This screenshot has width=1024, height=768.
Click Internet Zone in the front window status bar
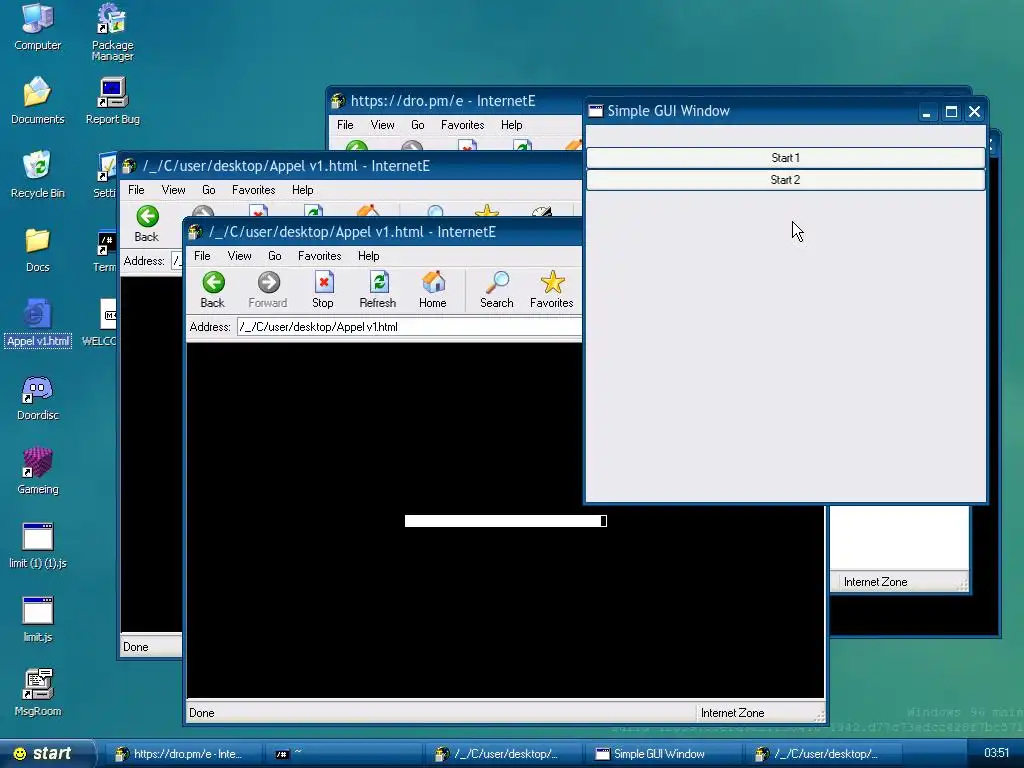tap(733, 713)
